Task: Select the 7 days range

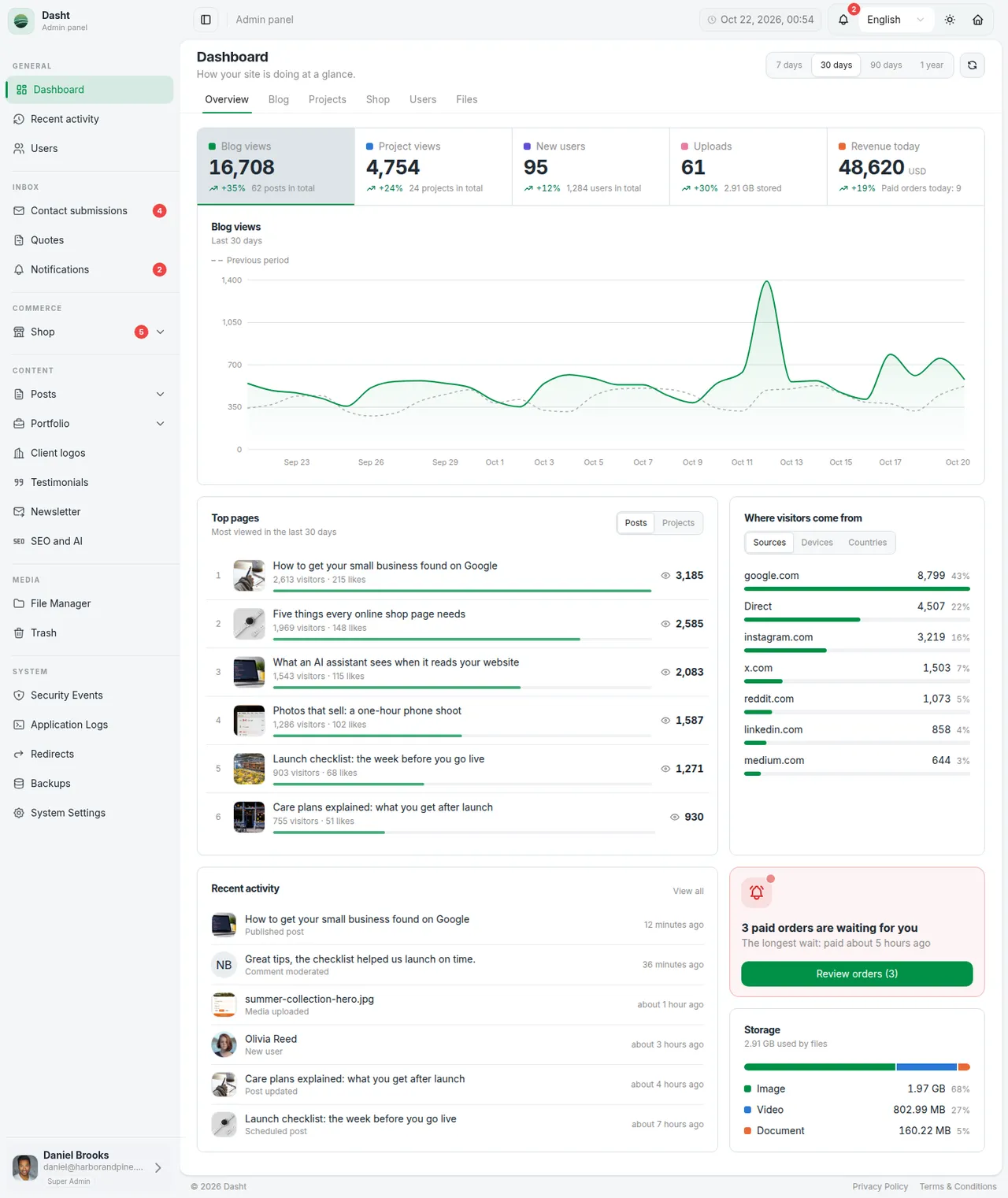Action: [x=789, y=65]
